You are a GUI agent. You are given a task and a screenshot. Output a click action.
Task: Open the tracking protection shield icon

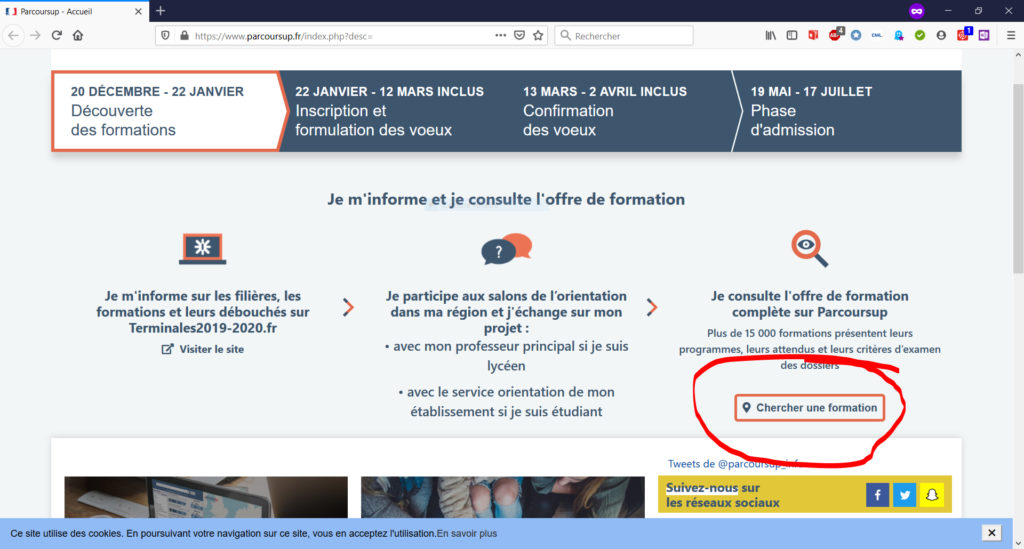coord(165,35)
